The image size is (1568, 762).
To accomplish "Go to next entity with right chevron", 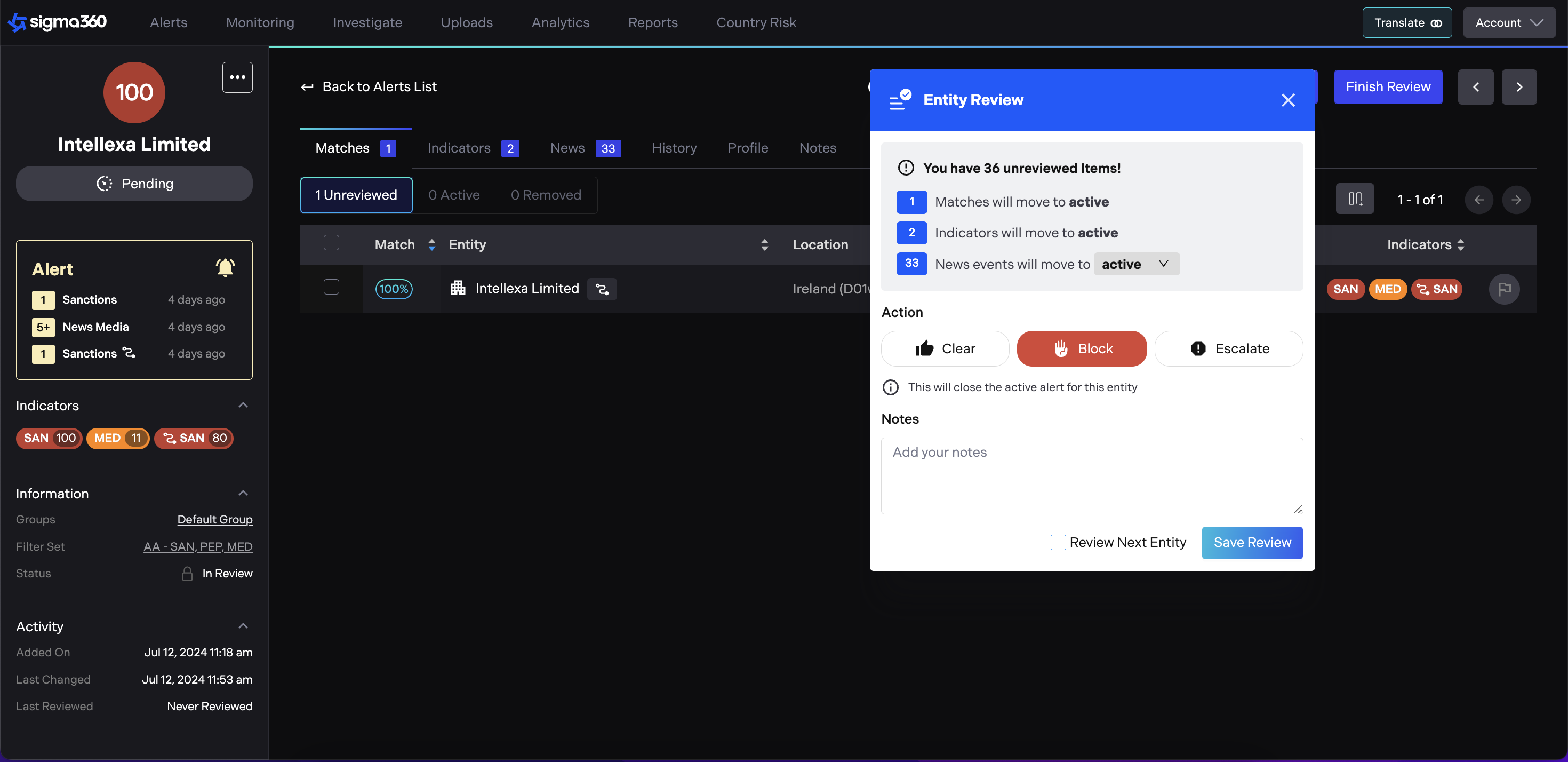I will click(1519, 87).
